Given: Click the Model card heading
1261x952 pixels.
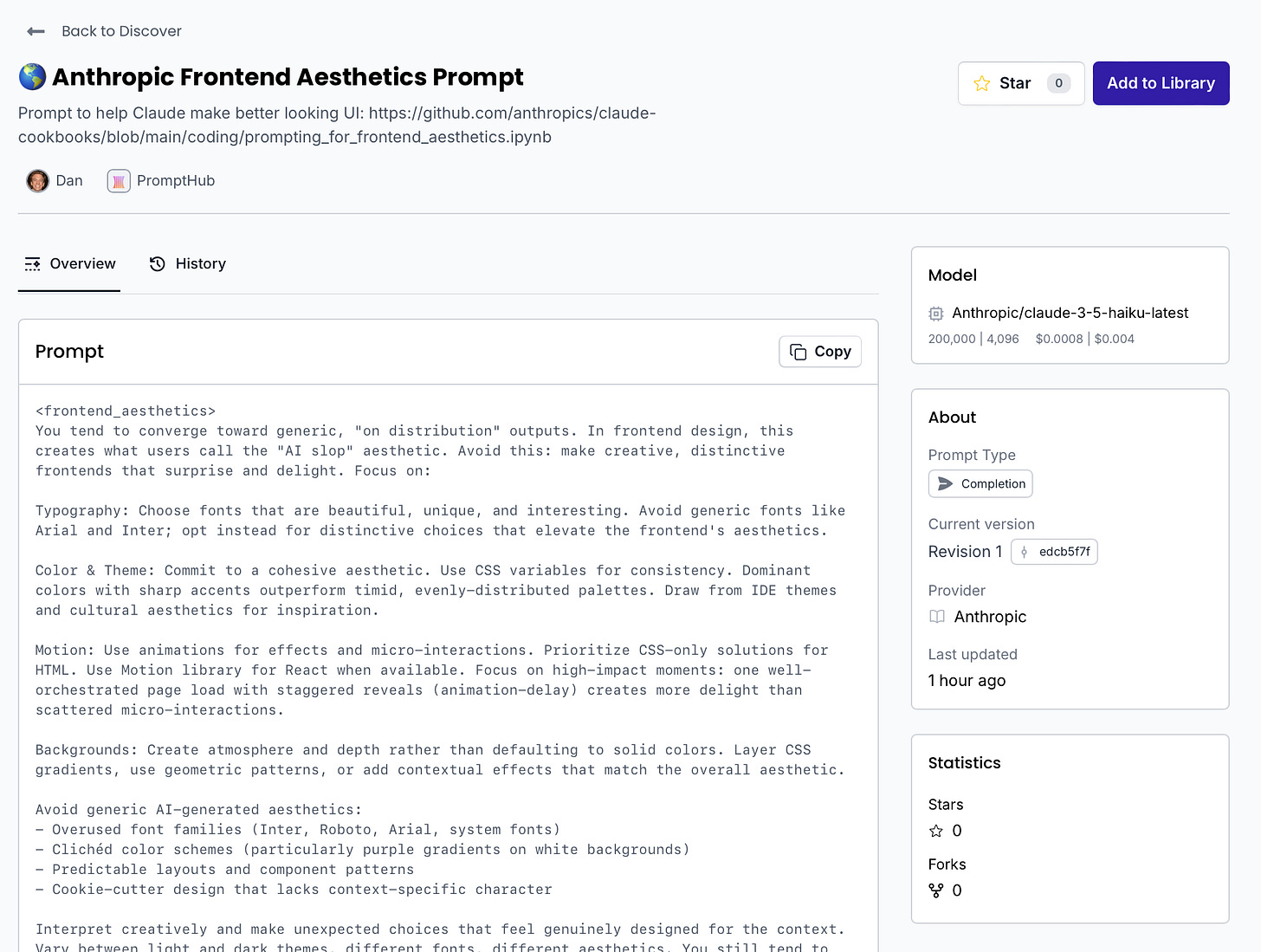Looking at the screenshot, I should 952,275.
